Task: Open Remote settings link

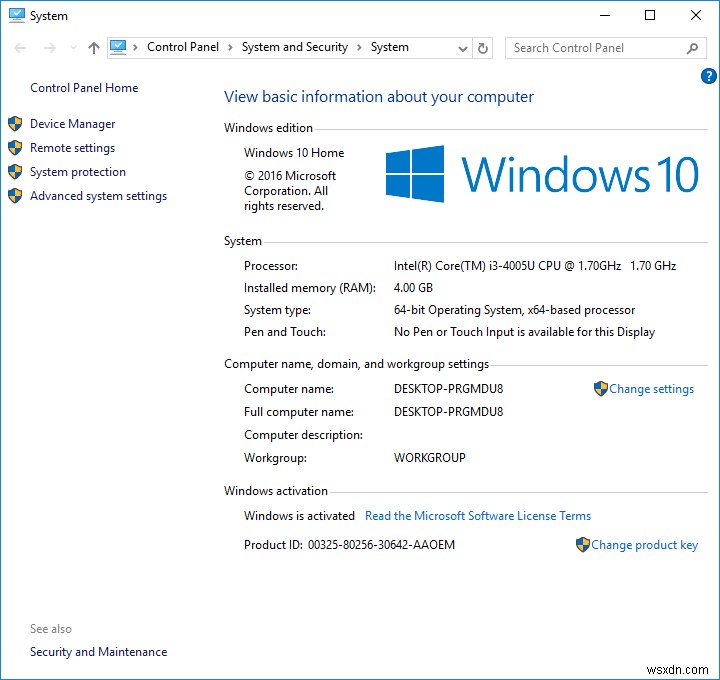Action: 73,148
